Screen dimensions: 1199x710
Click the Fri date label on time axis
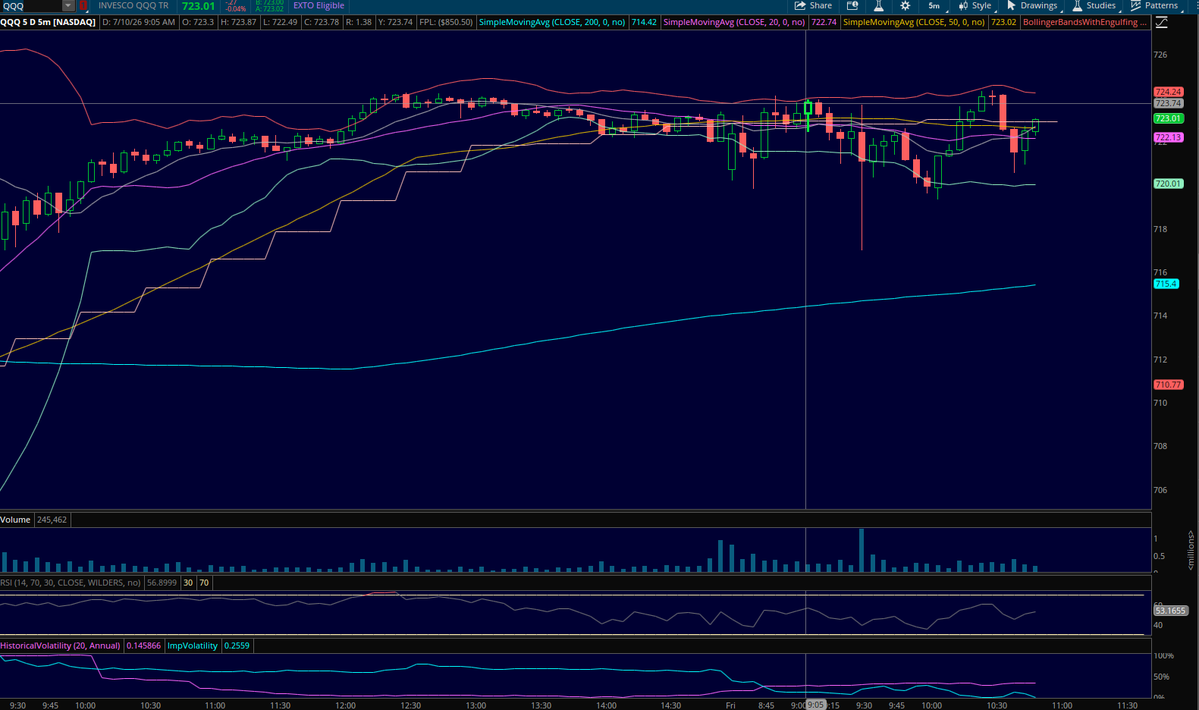[x=730, y=705]
